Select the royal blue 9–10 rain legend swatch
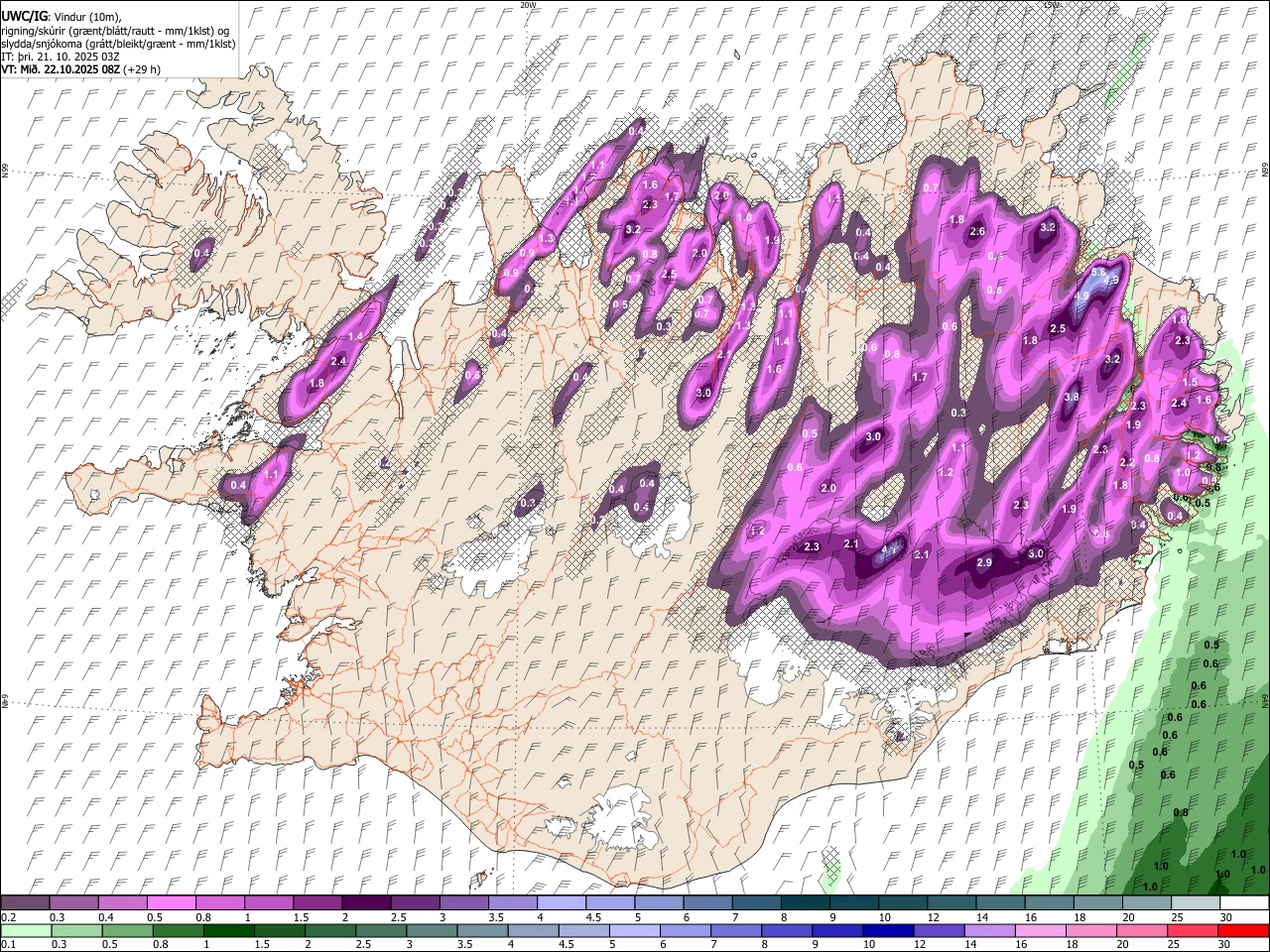This screenshot has height=952, width=1270. (x=838, y=930)
